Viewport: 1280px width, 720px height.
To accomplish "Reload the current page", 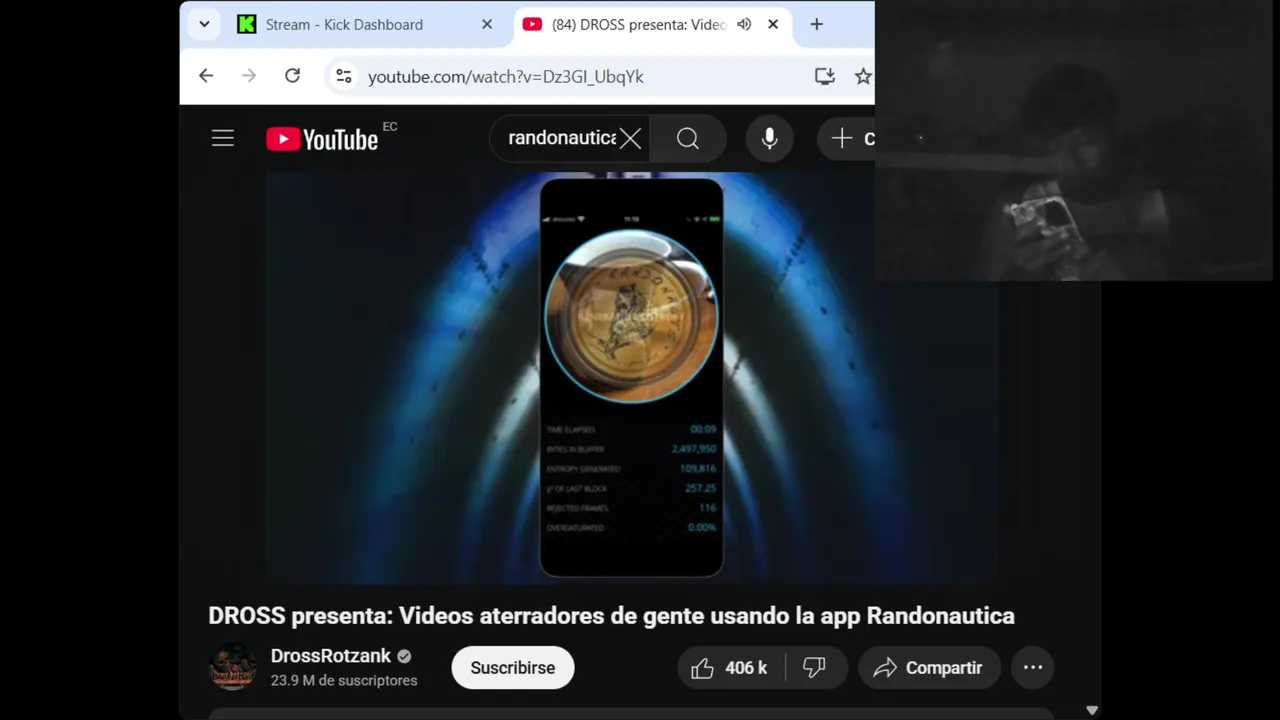I will [x=292, y=76].
